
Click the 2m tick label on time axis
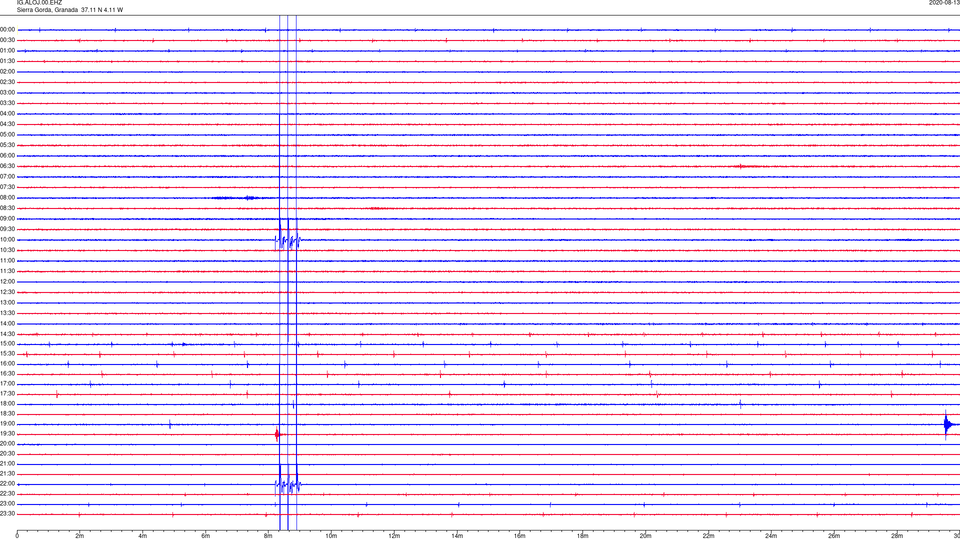pos(80,536)
